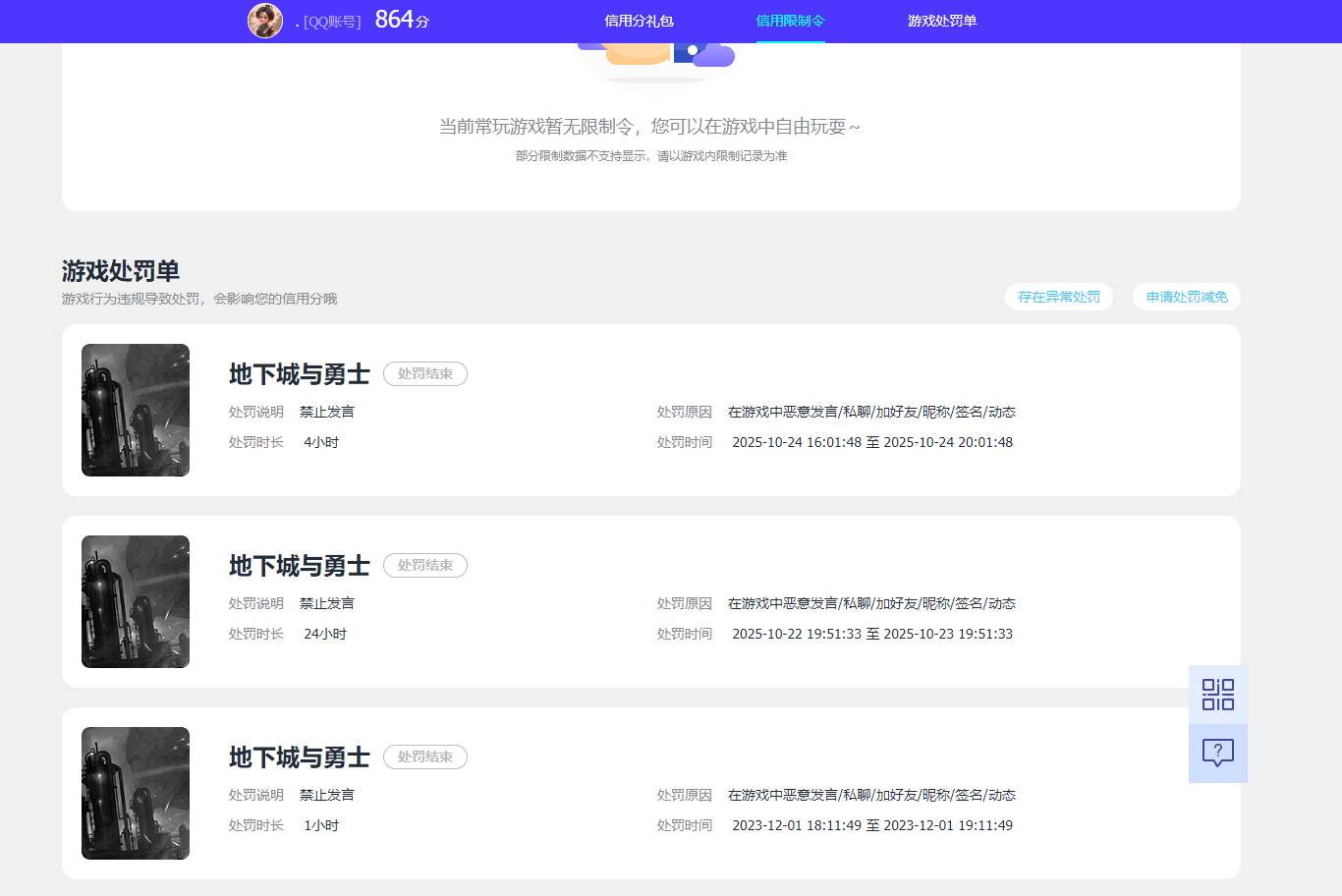Click the 禁止发言 penalty description on first card
The height and width of the screenshot is (896, 1342).
click(x=326, y=412)
